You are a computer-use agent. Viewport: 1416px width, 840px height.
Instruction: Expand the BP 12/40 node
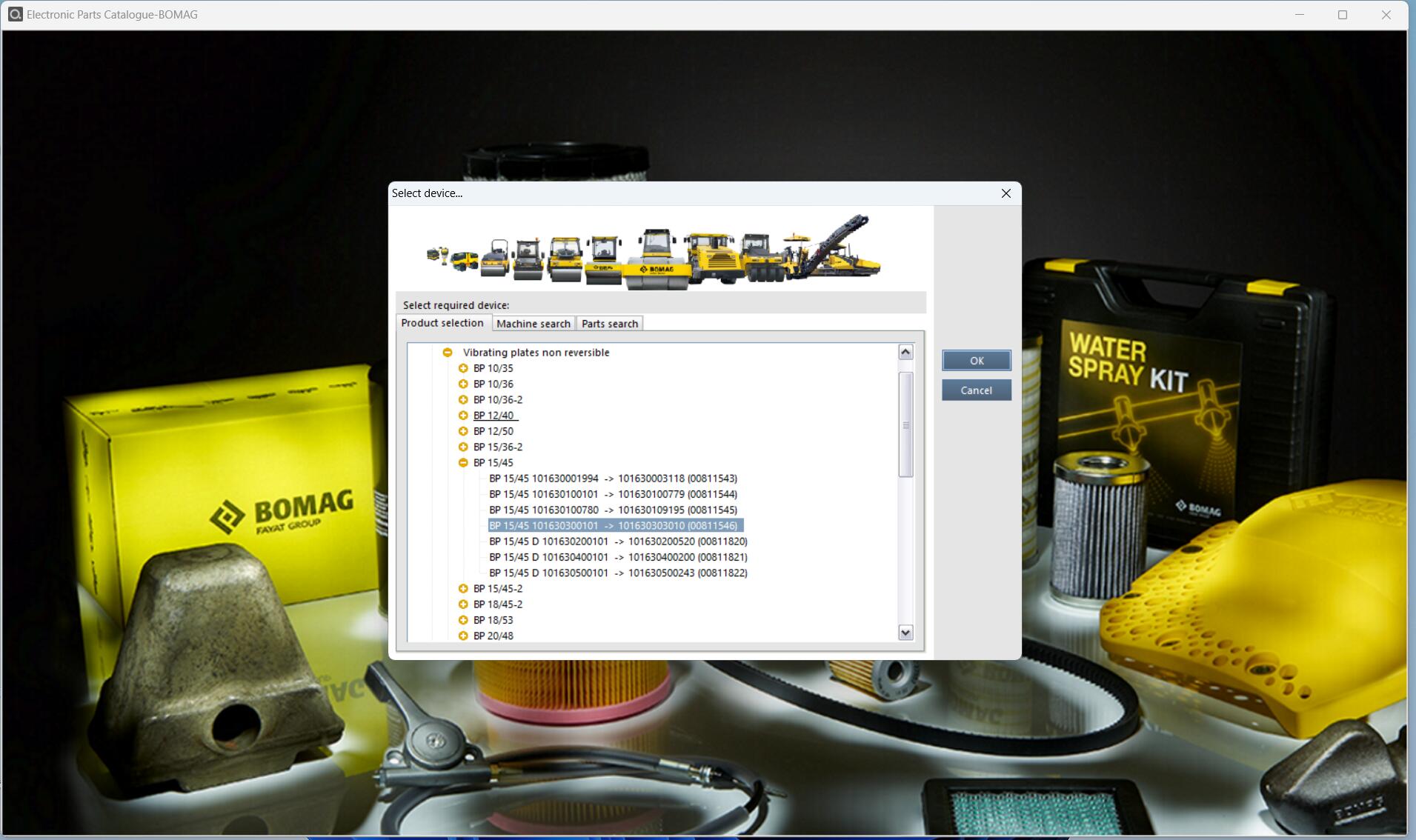pyautogui.click(x=463, y=416)
